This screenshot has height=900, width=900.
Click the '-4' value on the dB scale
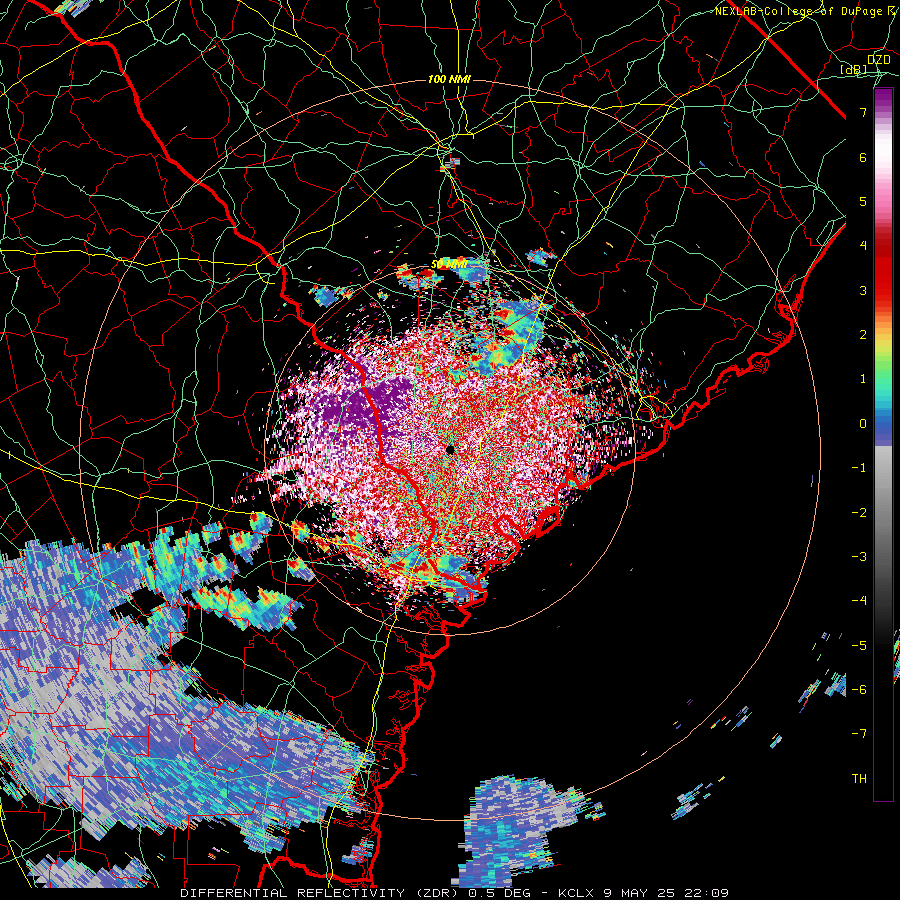click(x=859, y=601)
